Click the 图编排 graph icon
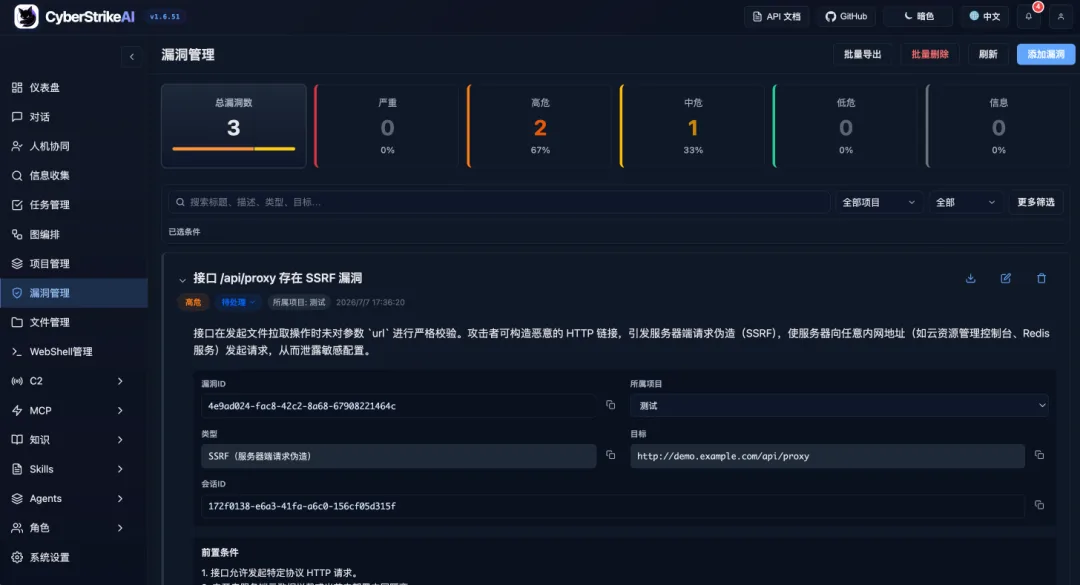This screenshot has width=1080, height=585. [17, 234]
